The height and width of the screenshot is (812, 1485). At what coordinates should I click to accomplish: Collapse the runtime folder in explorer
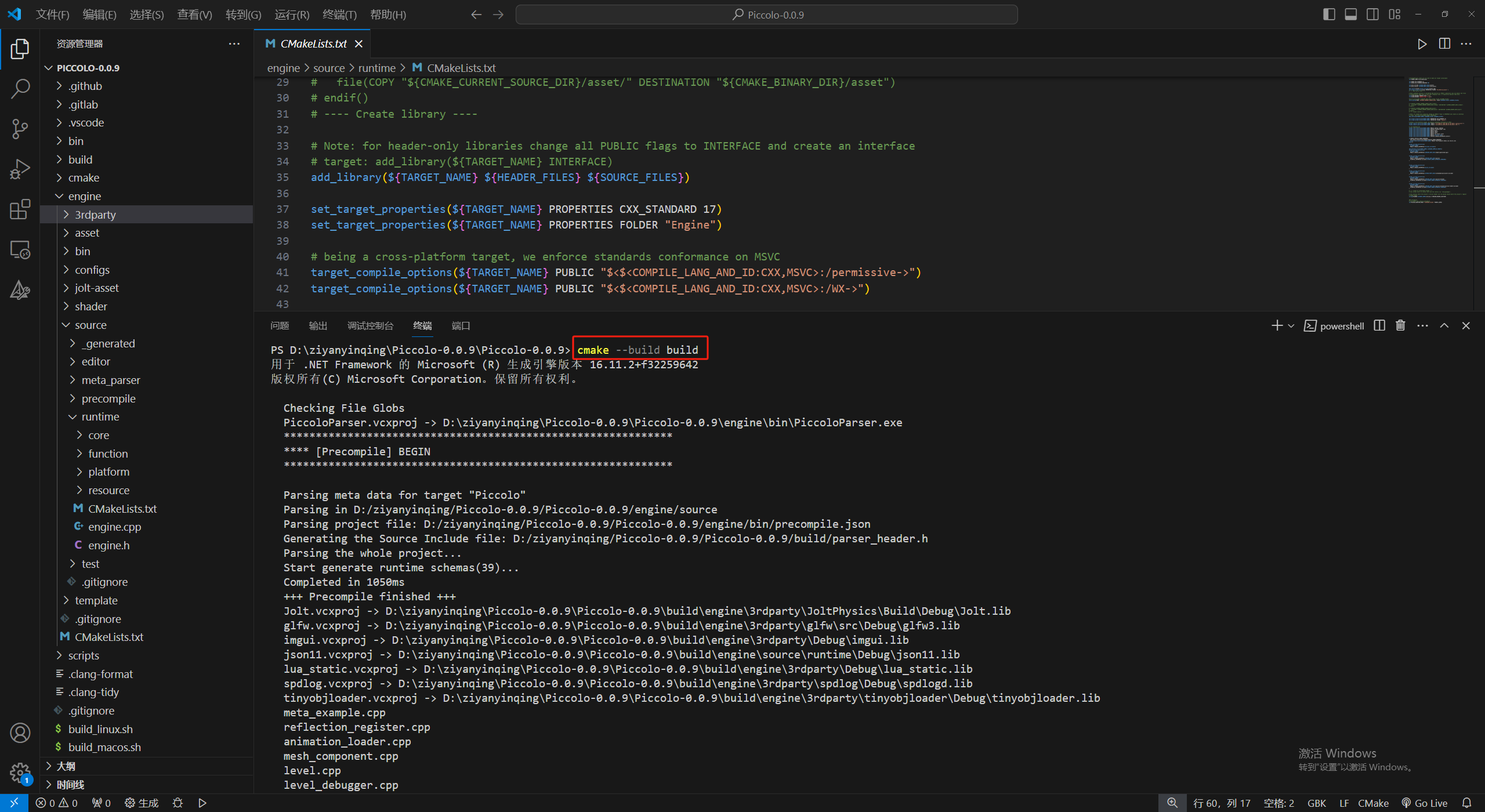click(100, 416)
